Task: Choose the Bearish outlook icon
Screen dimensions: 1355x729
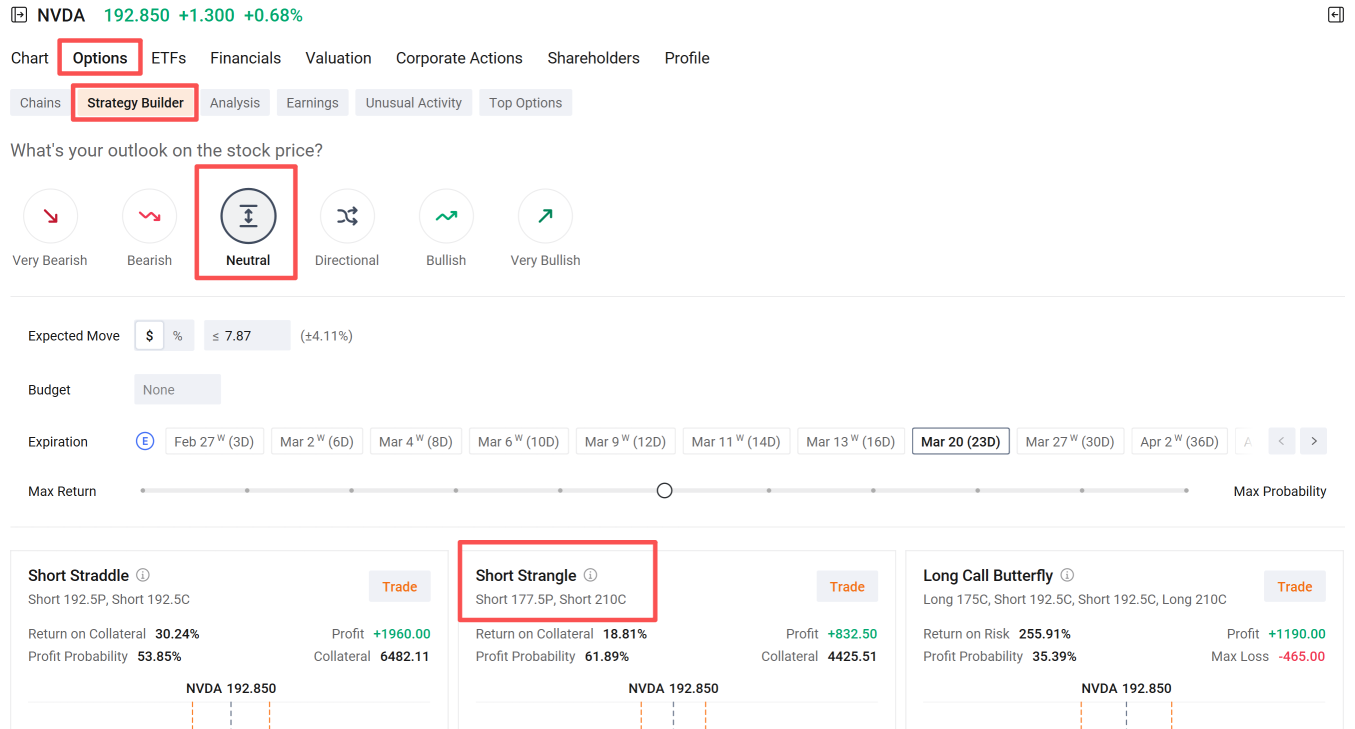Action: pos(149,216)
